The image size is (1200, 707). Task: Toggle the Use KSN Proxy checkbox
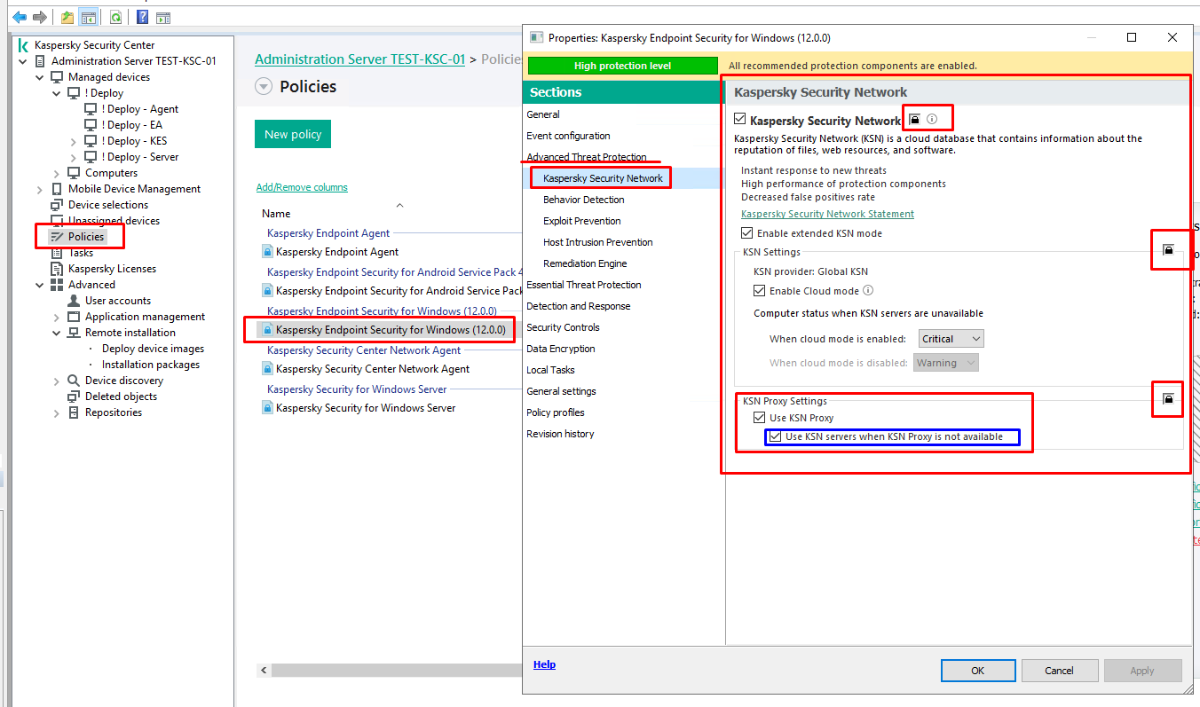tap(759, 418)
